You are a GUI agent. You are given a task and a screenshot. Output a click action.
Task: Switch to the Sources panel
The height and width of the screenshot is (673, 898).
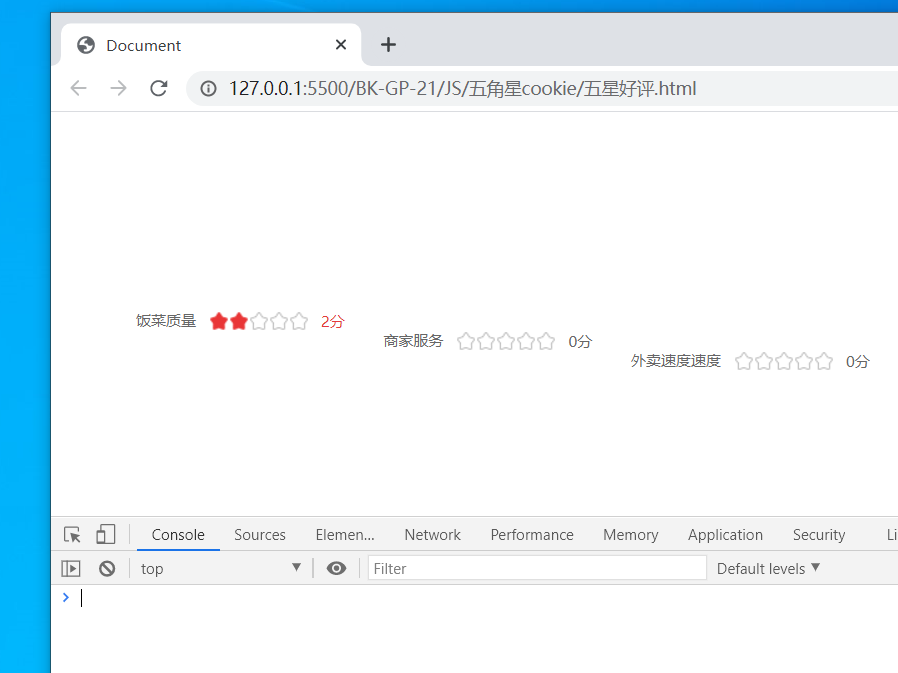tap(259, 534)
